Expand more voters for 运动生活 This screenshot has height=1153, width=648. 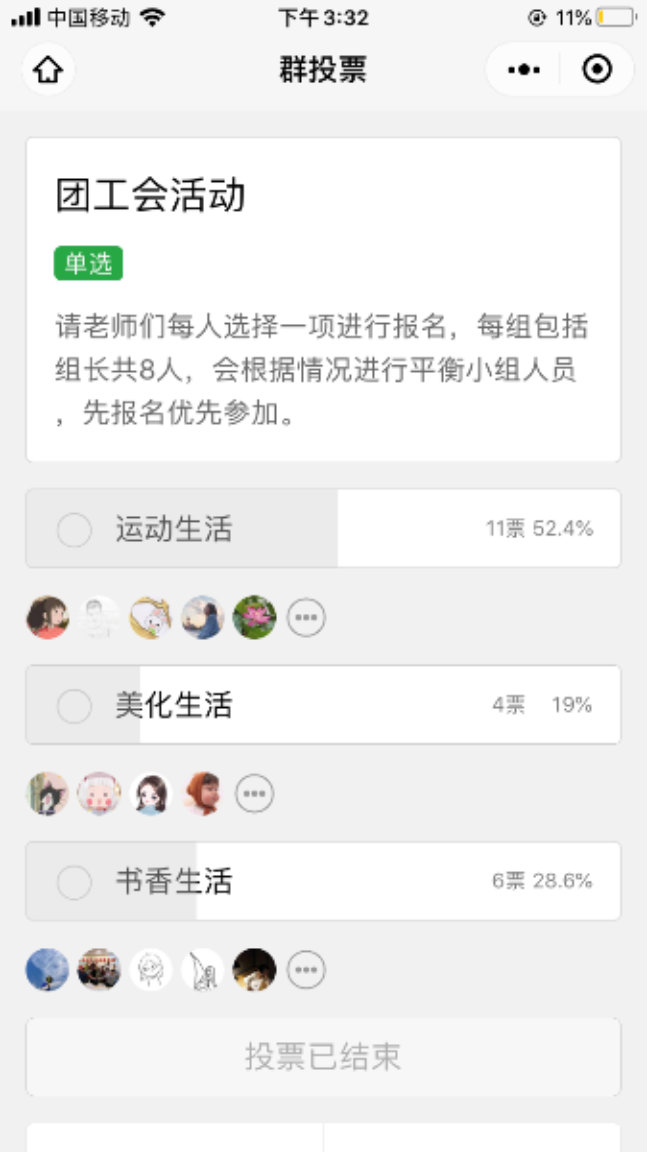(307, 618)
